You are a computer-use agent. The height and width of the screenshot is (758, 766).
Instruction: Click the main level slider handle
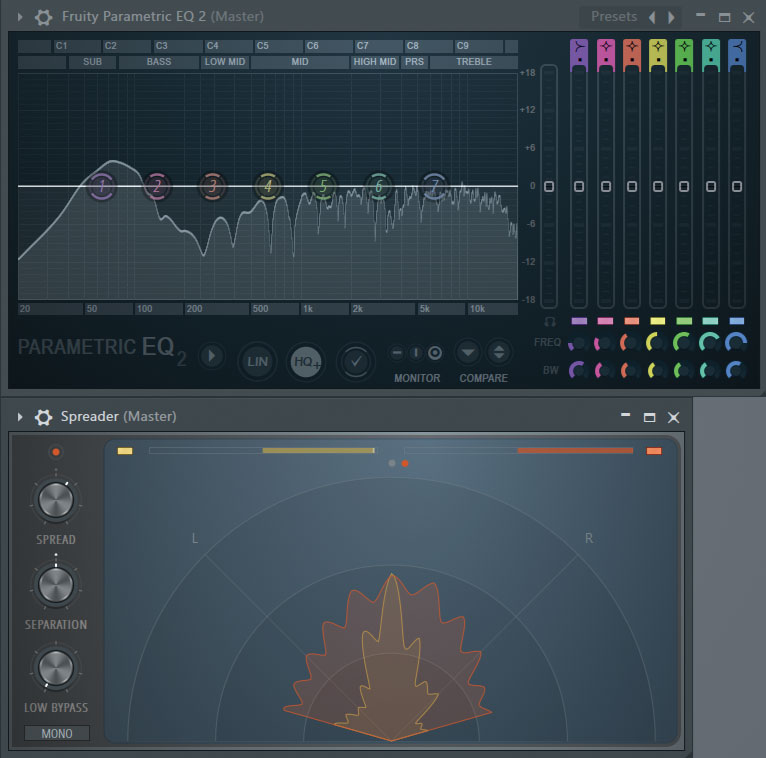pos(549,186)
